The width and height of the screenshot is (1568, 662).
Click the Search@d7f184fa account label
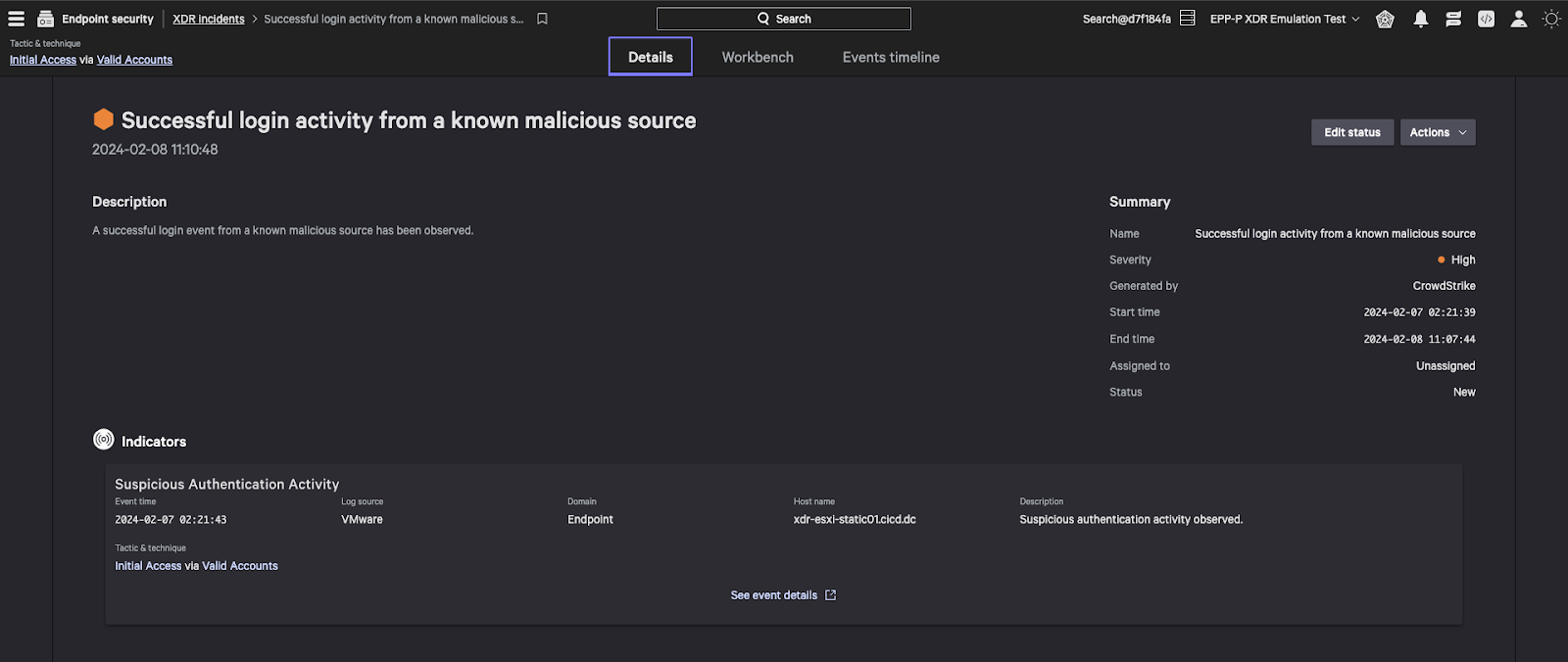point(1127,19)
